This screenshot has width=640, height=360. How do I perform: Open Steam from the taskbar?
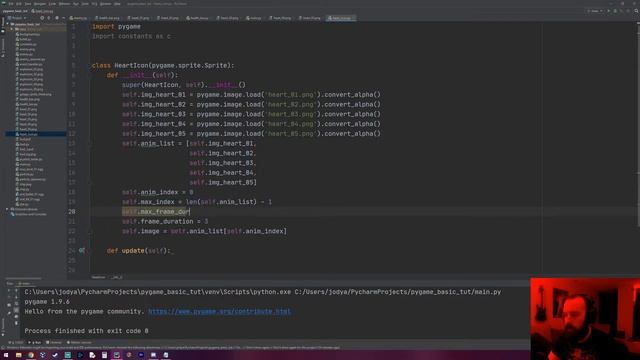pos(55,355)
